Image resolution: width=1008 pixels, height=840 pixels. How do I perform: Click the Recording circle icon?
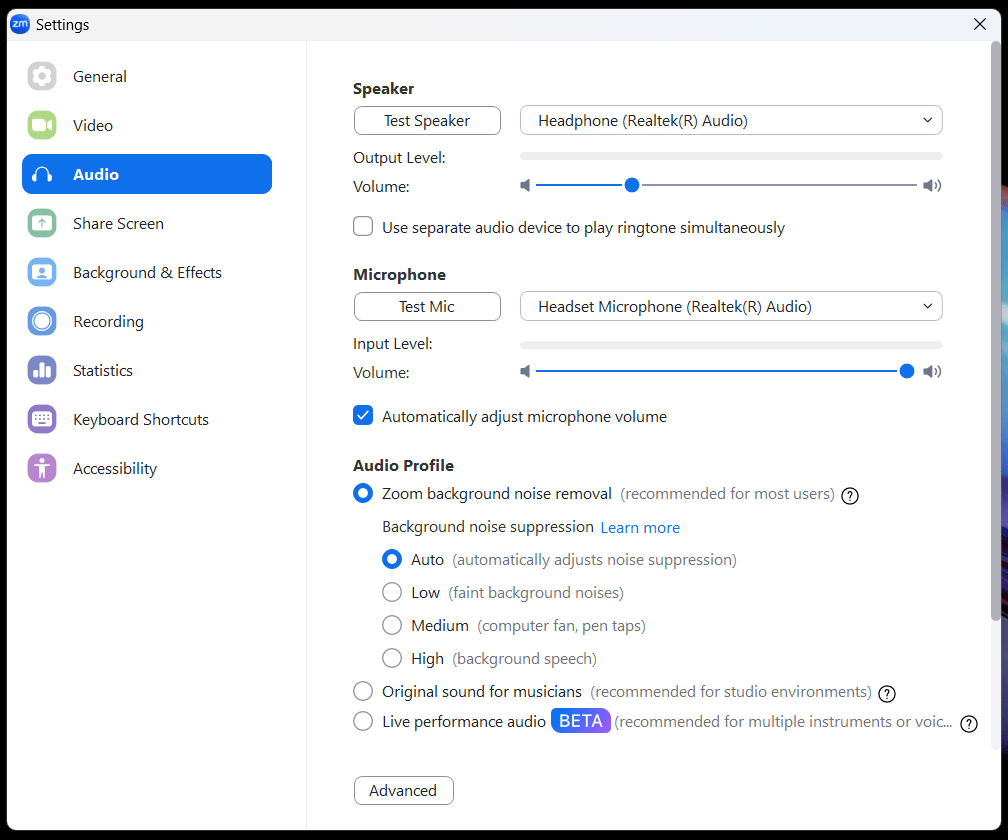point(42,321)
